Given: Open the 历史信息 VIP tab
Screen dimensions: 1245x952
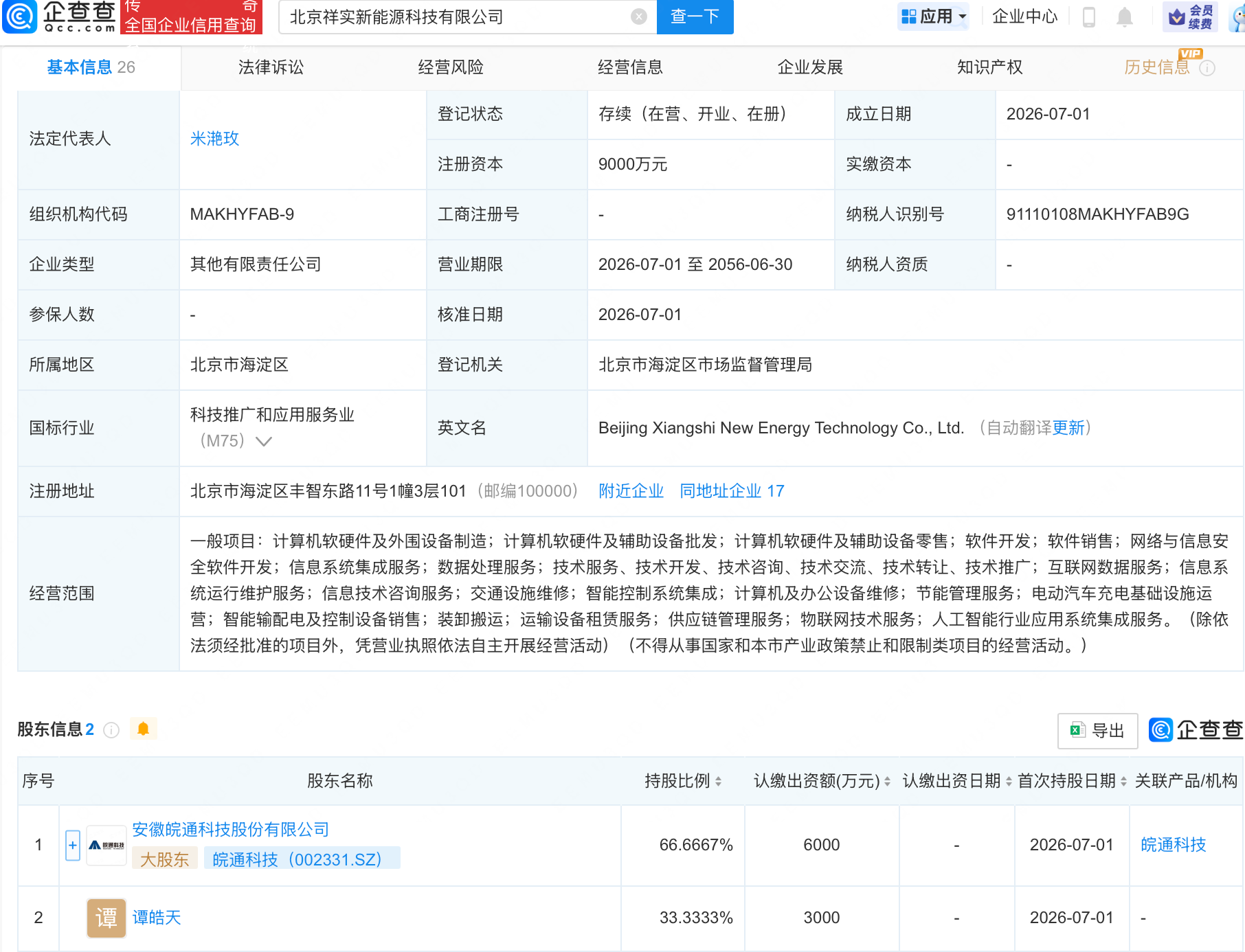Looking at the screenshot, I should click(x=1157, y=67).
